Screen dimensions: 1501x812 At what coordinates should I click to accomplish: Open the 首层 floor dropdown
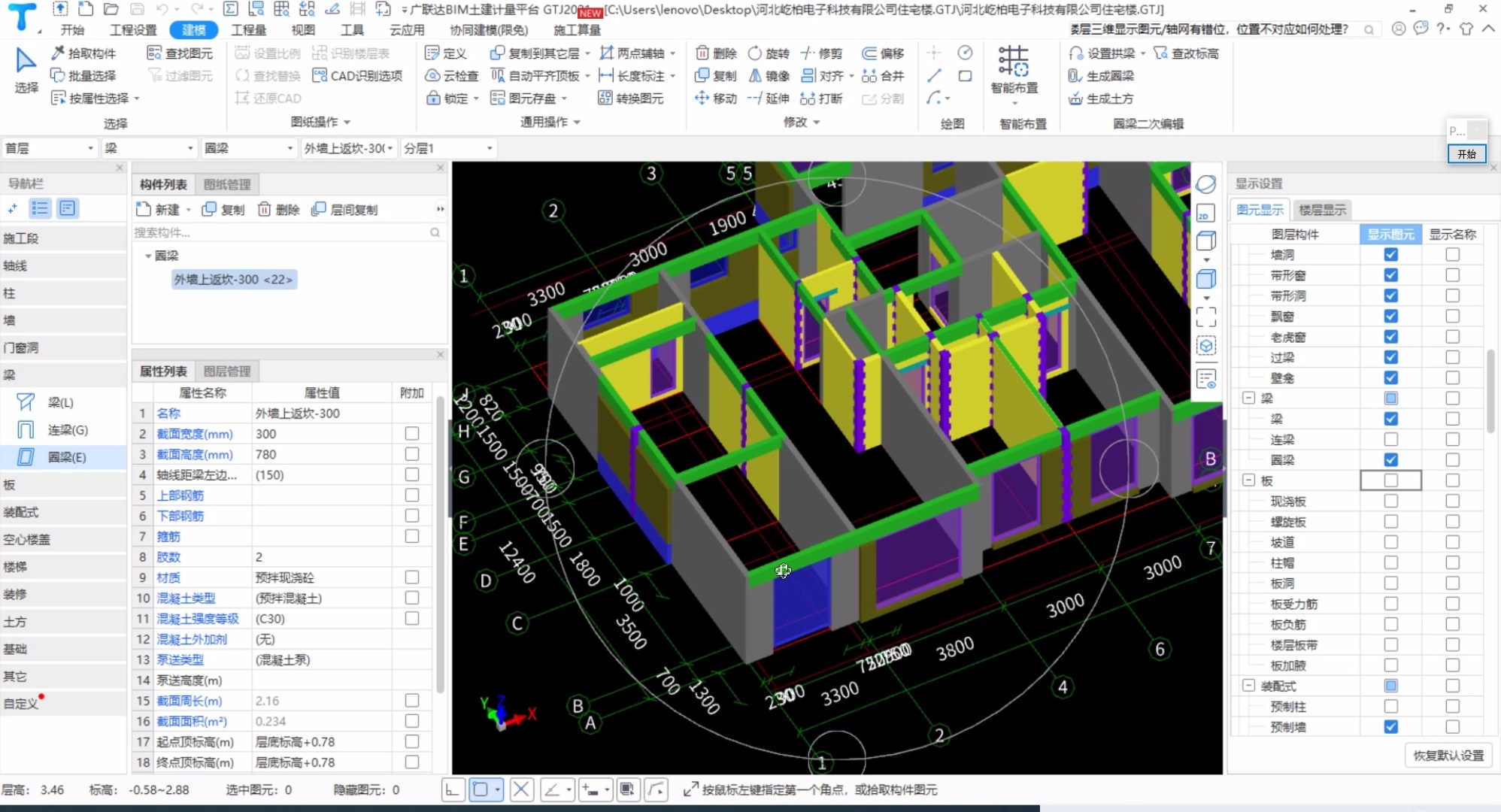click(x=50, y=148)
